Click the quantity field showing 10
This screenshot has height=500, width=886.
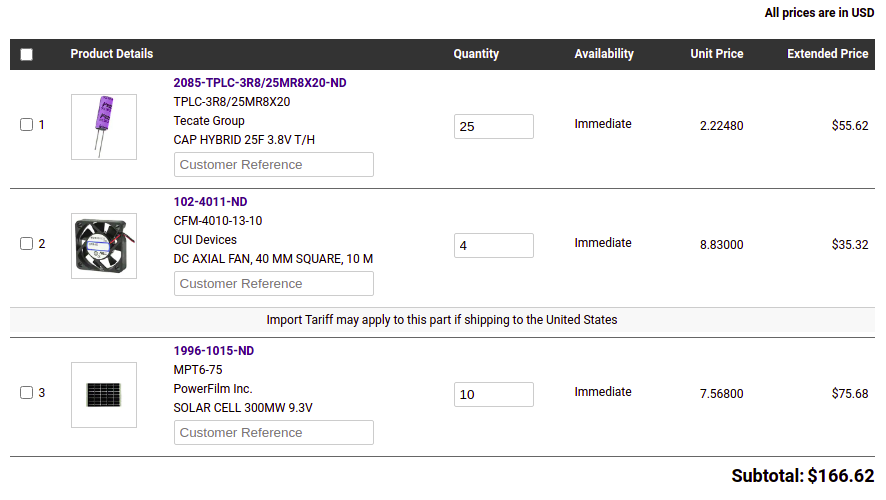[493, 394]
